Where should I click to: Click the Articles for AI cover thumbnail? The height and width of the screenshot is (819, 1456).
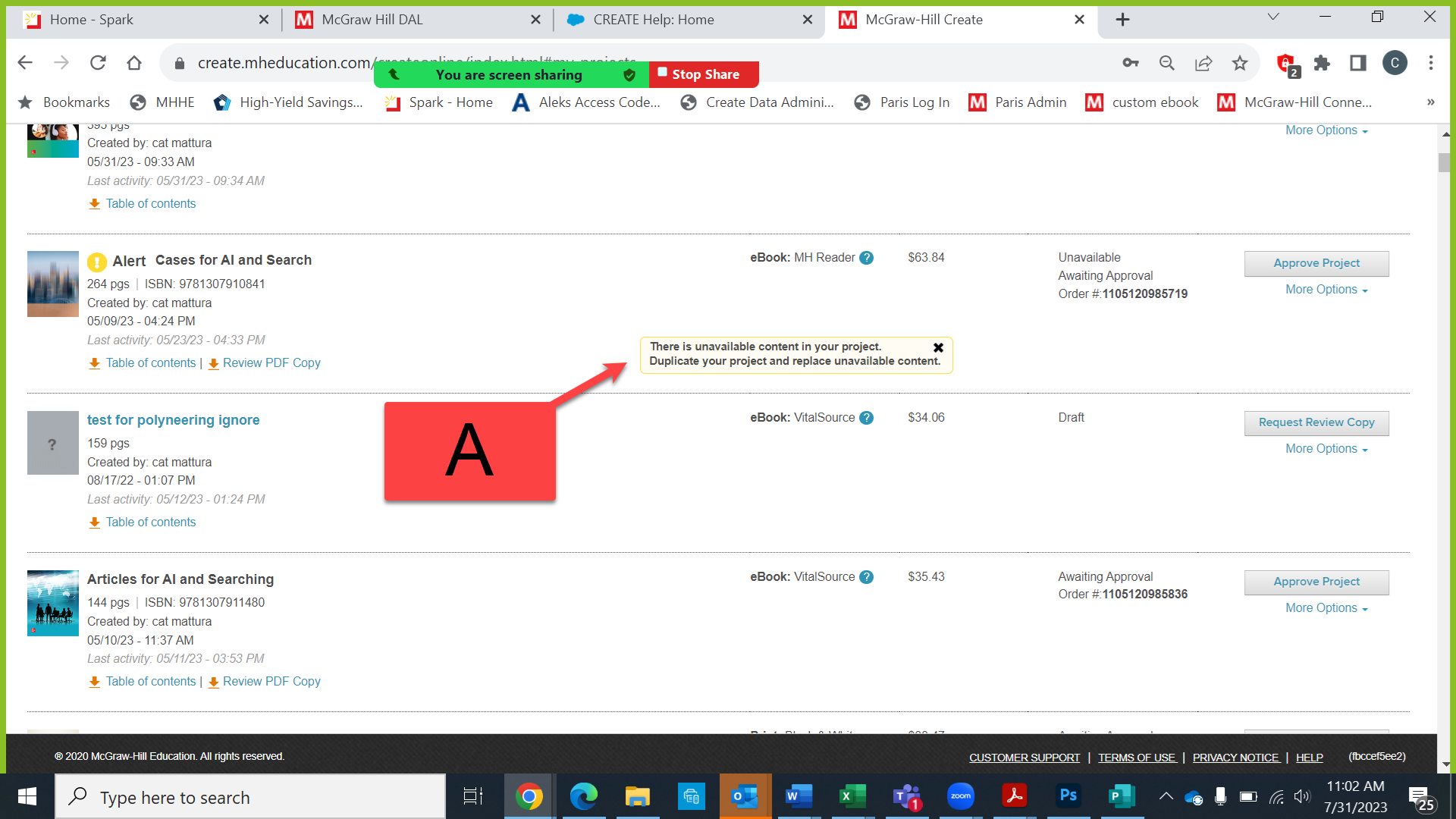(x=53, y=603)
